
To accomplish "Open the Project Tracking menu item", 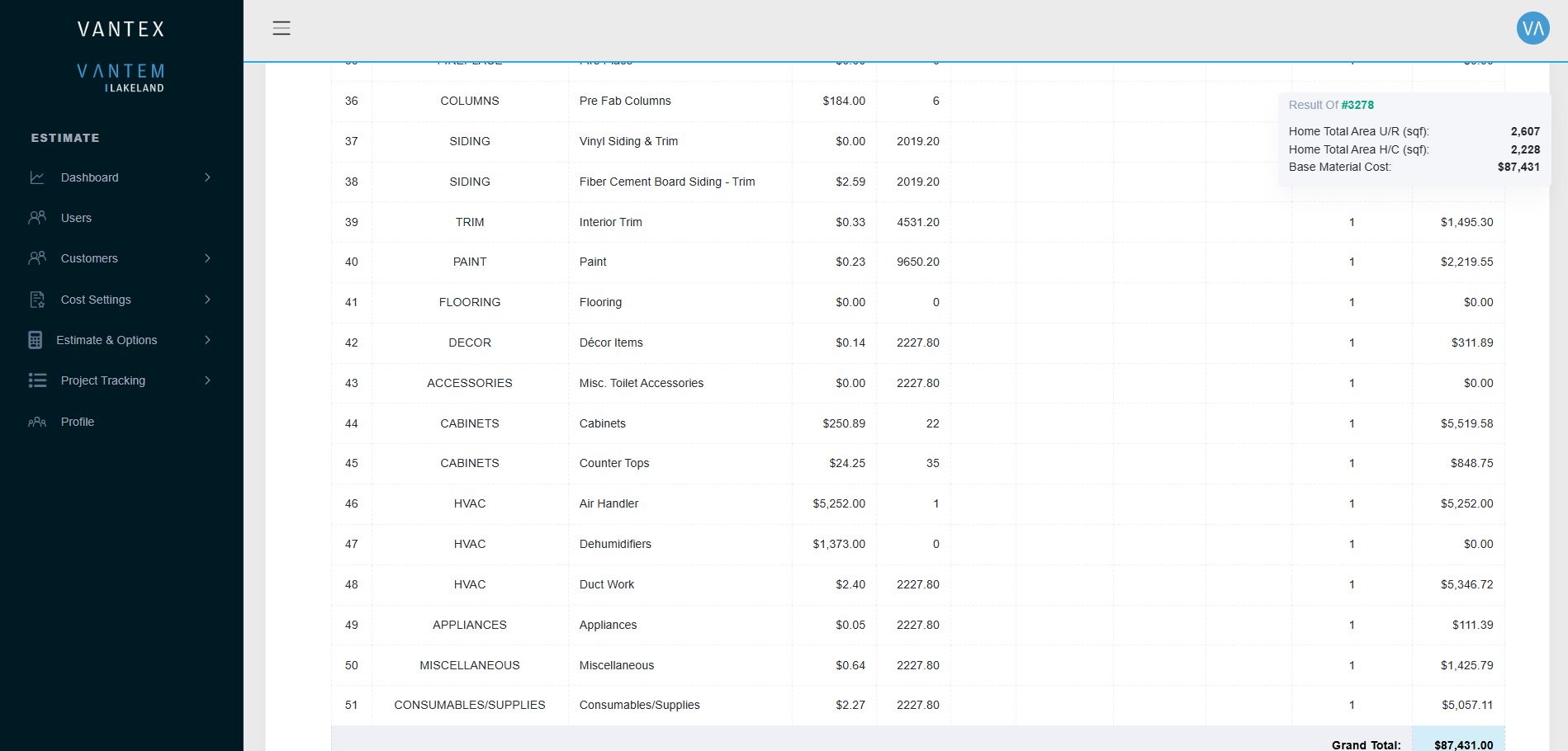I will 121,380.
